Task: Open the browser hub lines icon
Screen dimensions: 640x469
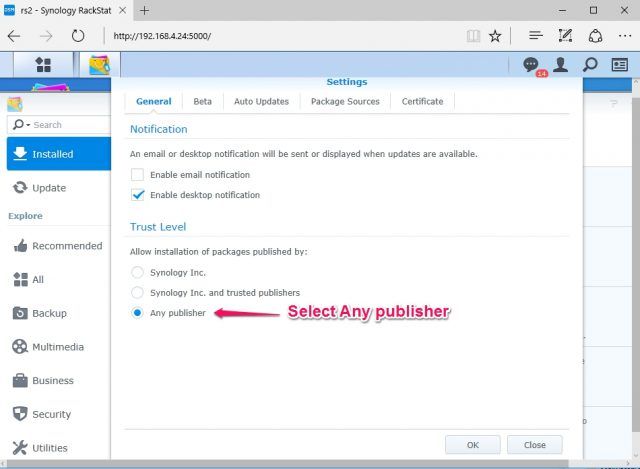Action: [536, 36]
